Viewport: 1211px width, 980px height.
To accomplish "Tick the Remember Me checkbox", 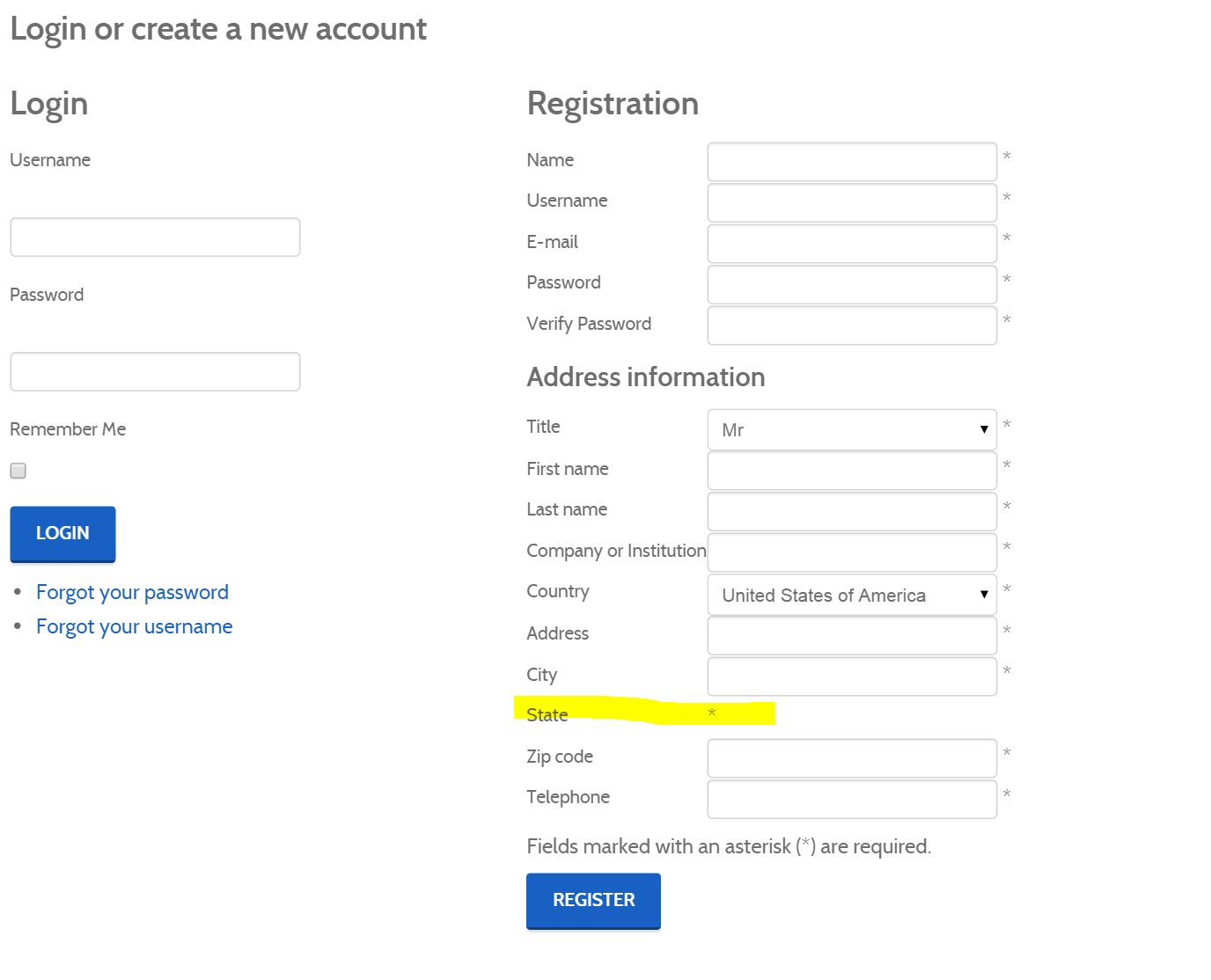I will [18, 471].
